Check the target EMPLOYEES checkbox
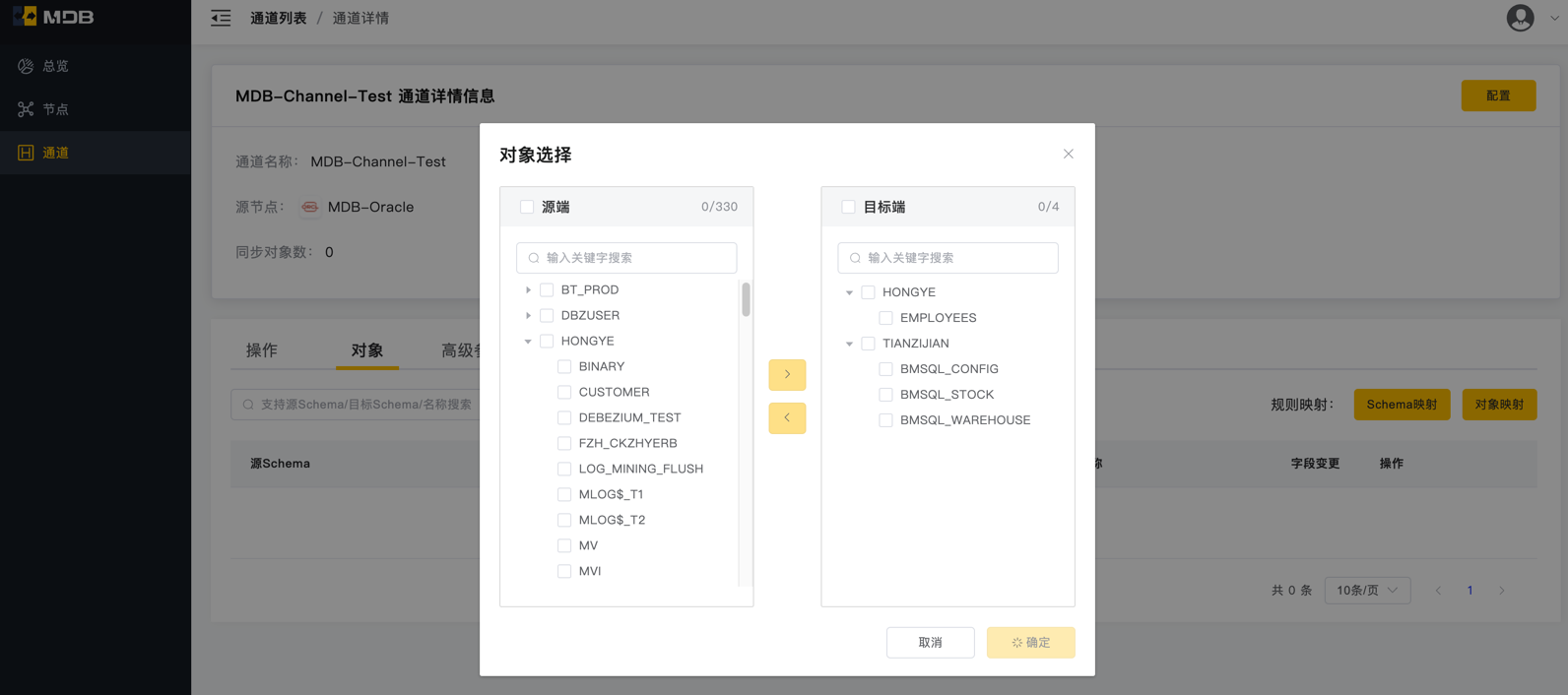Image resolution: width=1568 pixels, height=695 pixels. 885,318
